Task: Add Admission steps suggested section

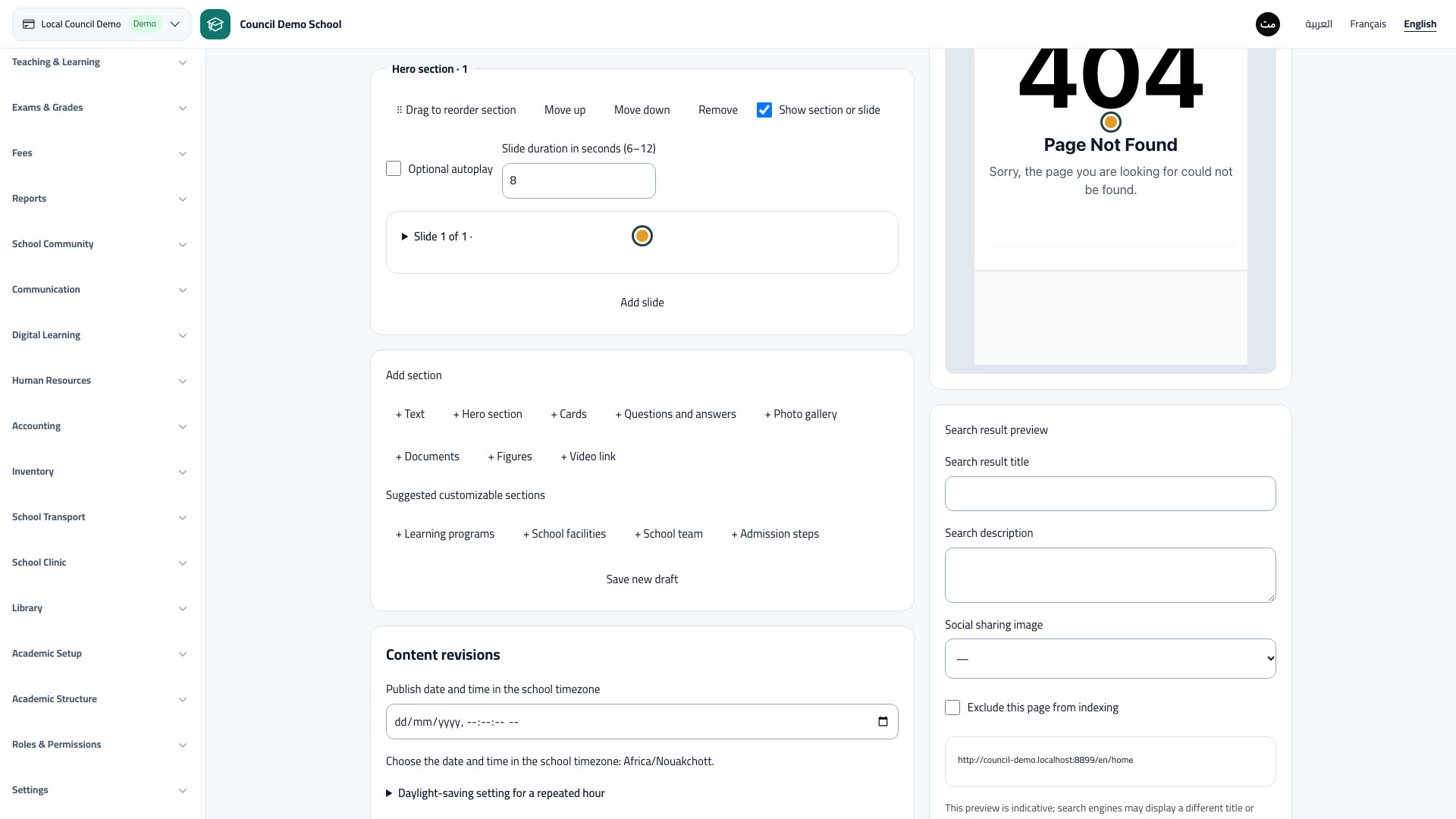Action: 774,534
